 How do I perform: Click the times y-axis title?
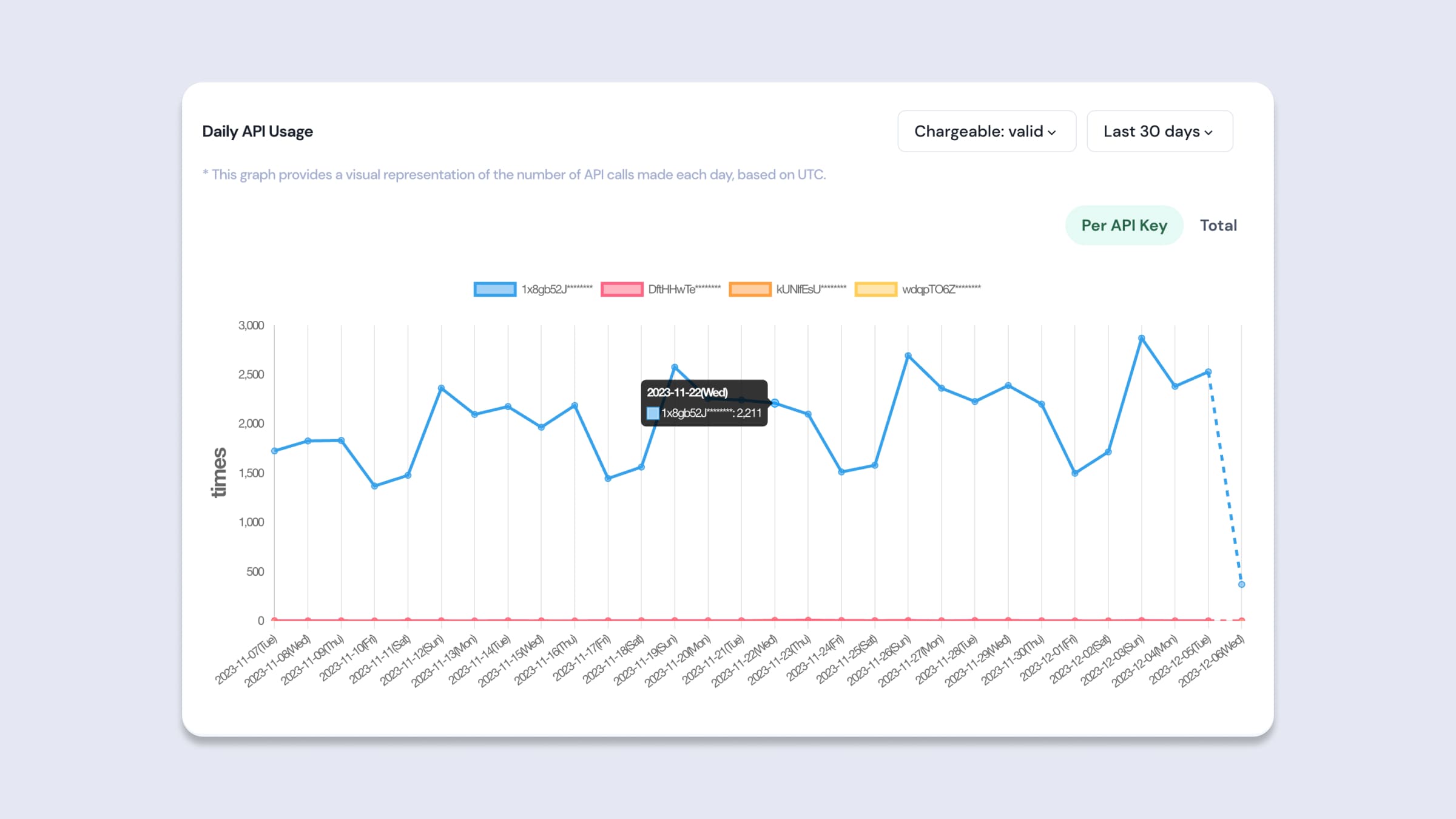(x=219, y=473)
